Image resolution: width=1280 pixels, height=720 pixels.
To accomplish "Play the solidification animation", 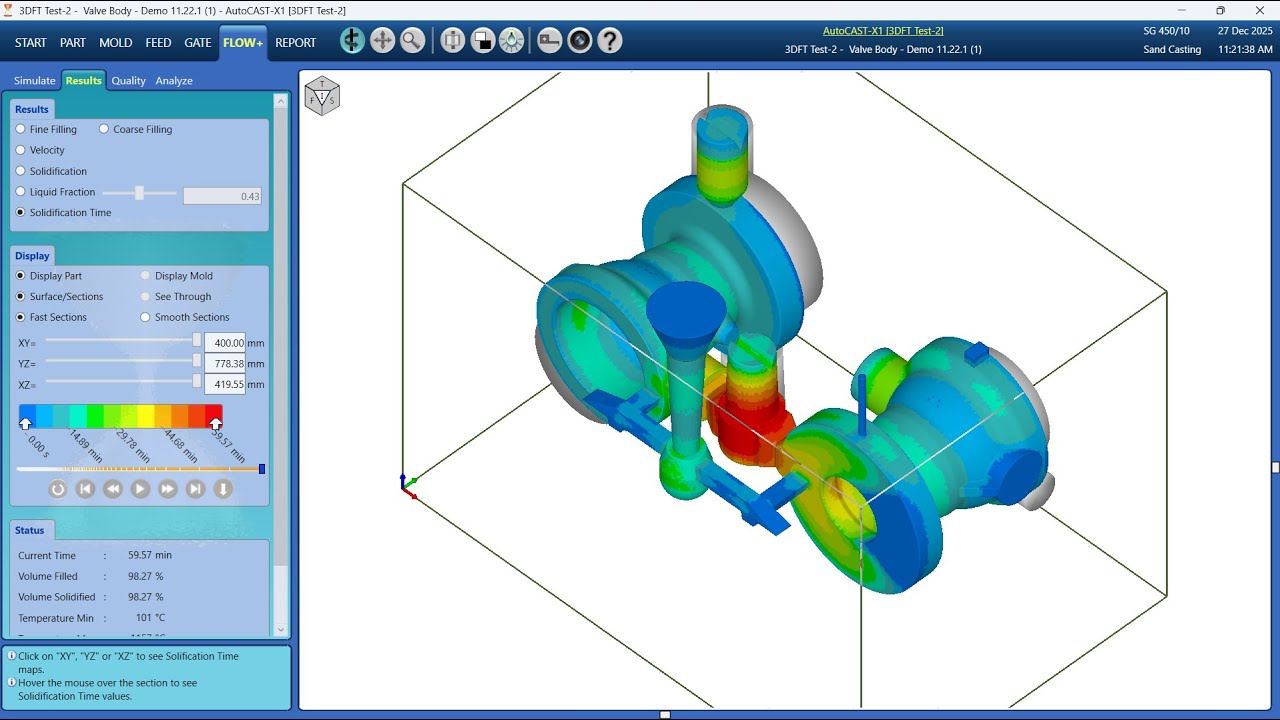I will (141, 489).
